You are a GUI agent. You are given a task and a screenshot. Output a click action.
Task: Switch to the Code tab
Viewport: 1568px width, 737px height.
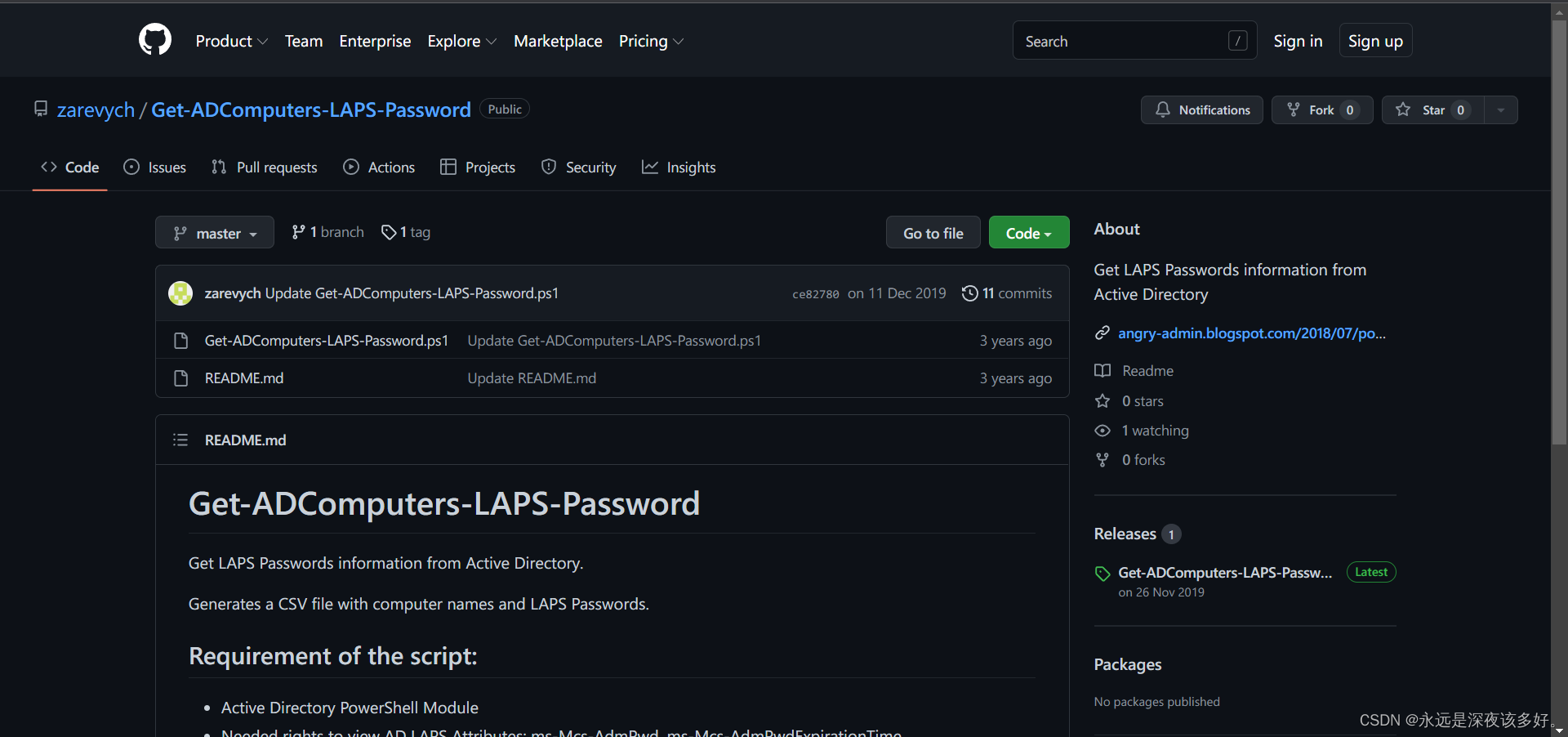(70, 167)
